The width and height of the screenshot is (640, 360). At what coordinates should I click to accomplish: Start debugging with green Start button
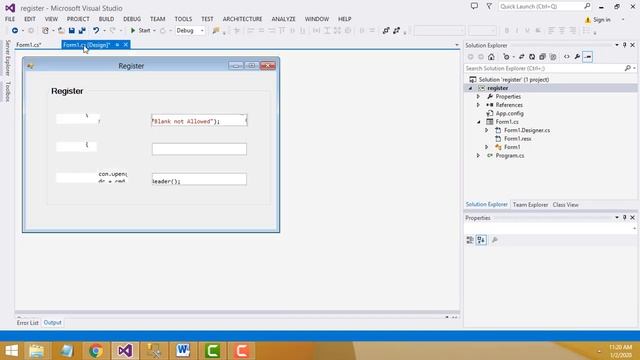141,31
